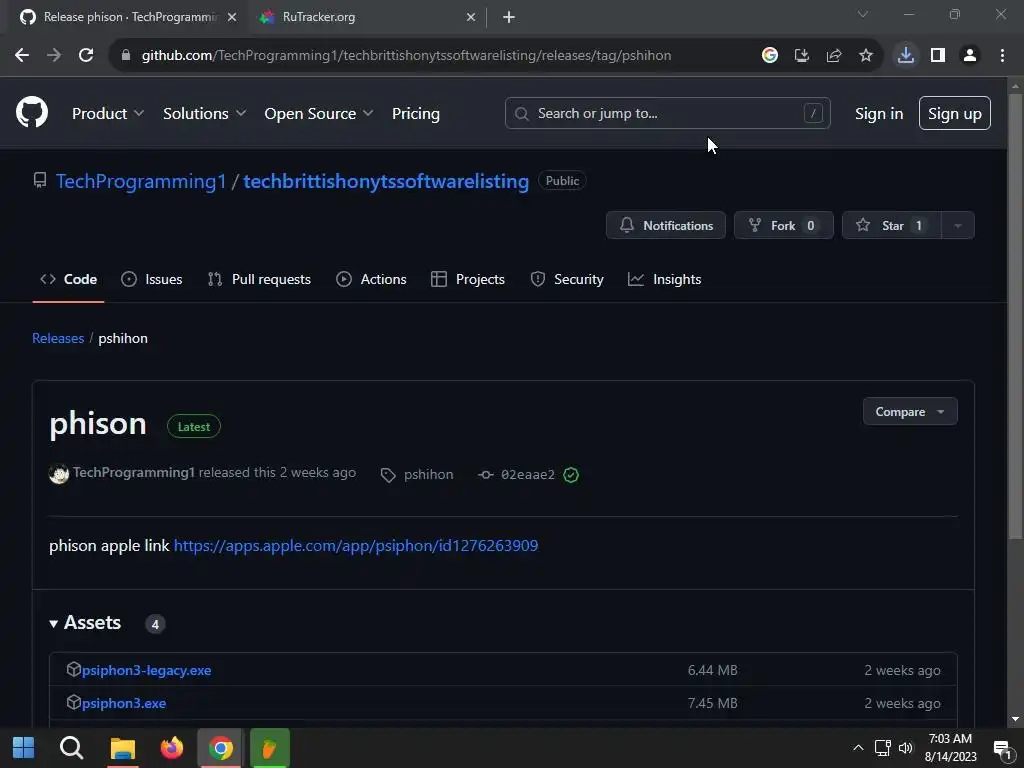Fork the repository

pos(784,225)
